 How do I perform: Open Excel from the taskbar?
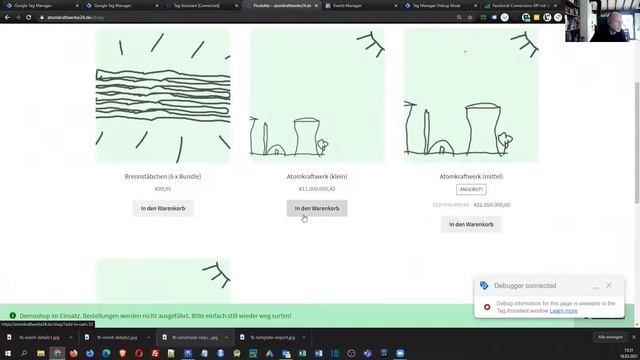[x=302, y=353]
